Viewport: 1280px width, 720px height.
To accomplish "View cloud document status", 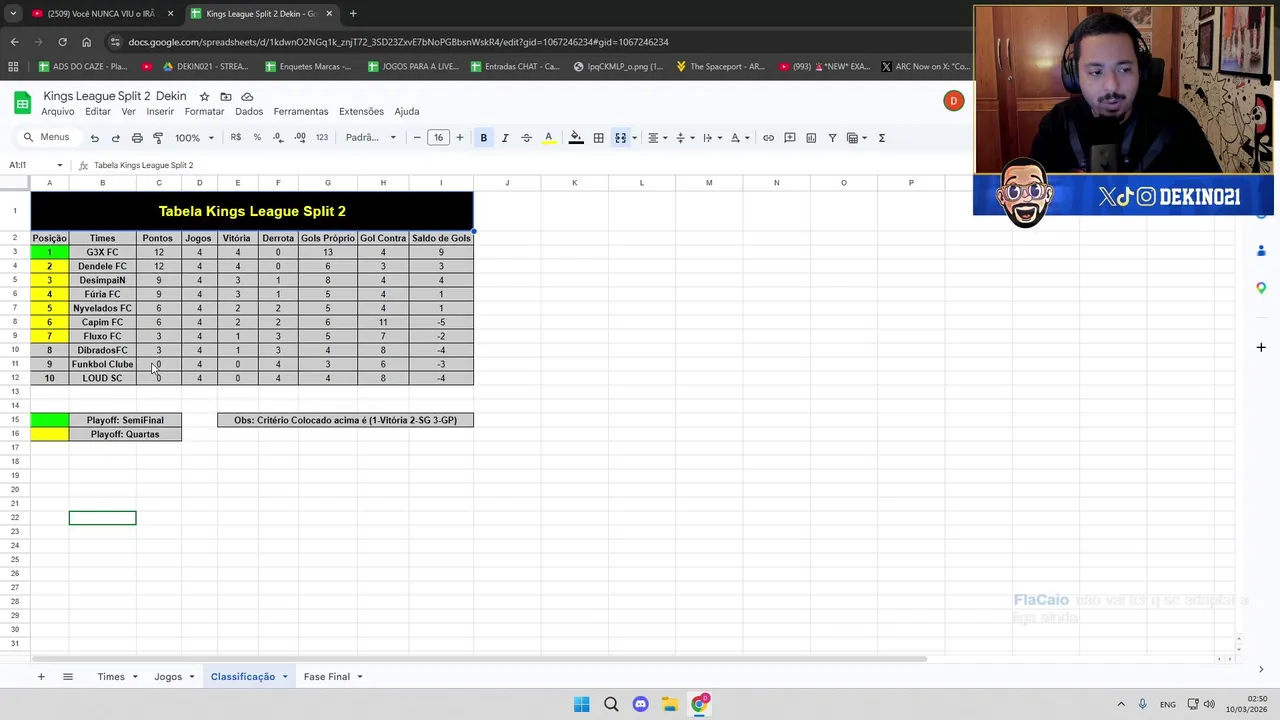I will (x=247, y=96).
